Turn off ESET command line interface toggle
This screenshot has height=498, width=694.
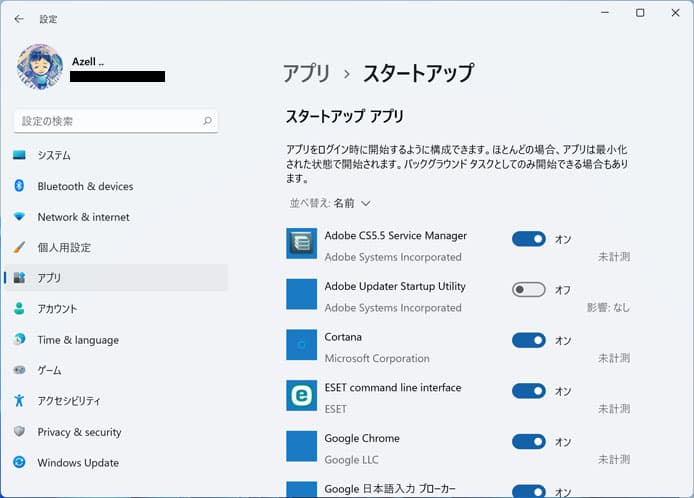[x=528, y=391]
